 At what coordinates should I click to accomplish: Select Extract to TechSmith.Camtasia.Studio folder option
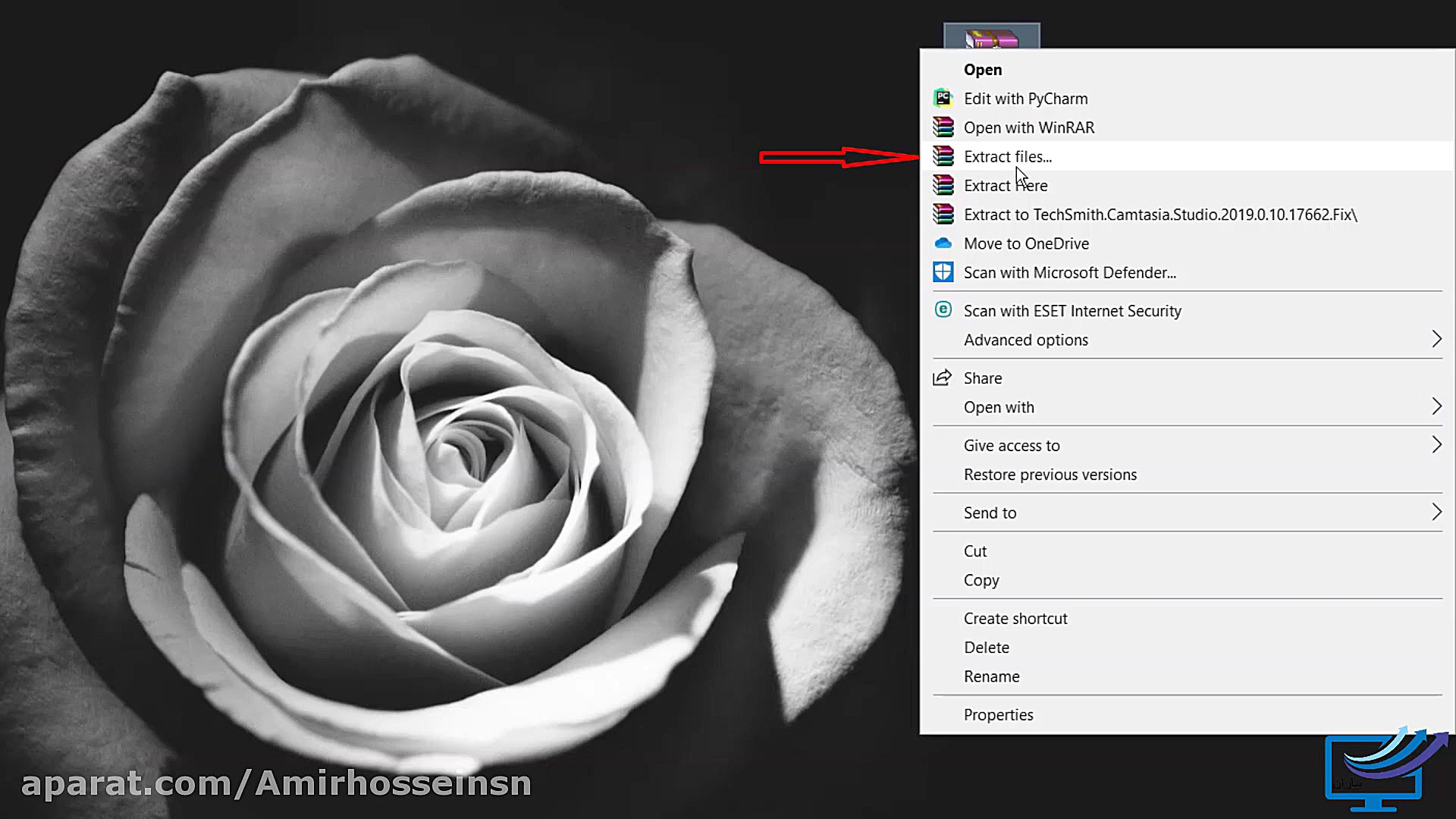pyautogui.click(x=1159, y=215)
